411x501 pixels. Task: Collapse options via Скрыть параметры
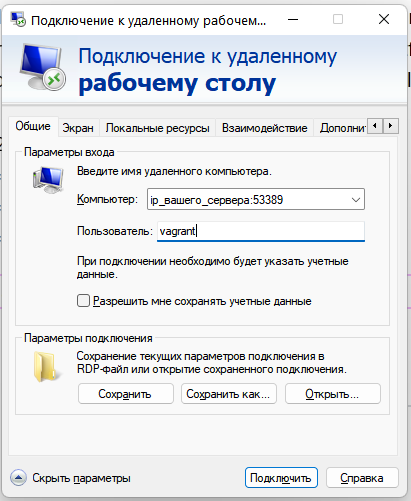coord(81,478)
